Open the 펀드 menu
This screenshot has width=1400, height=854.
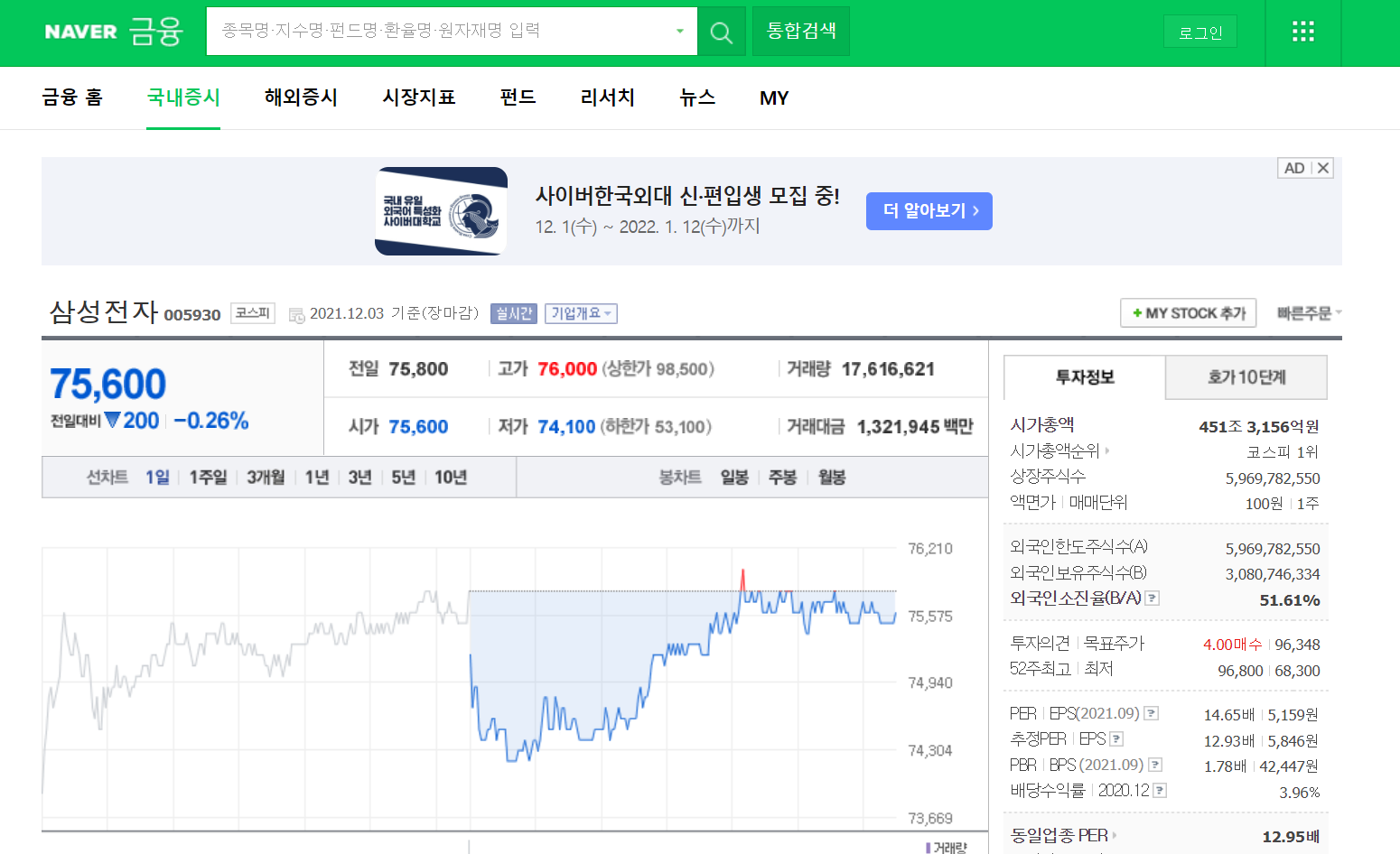518,97
